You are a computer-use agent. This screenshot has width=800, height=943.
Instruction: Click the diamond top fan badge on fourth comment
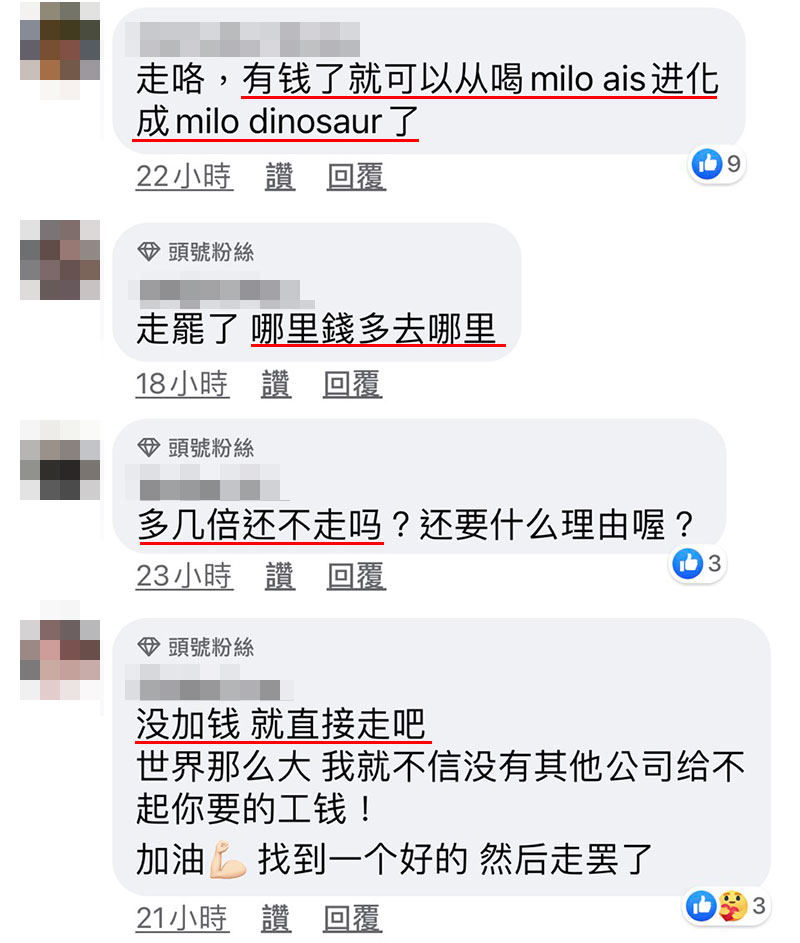tap(149, 647)
